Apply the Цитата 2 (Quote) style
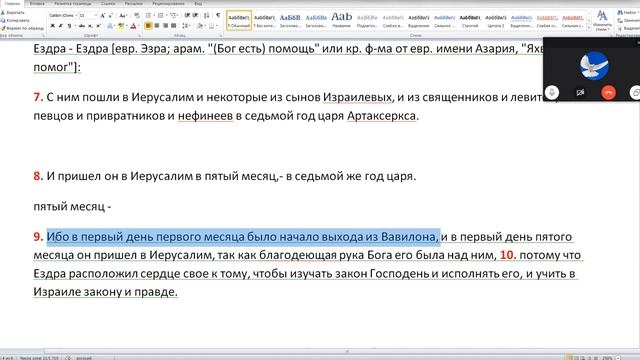 496,20
